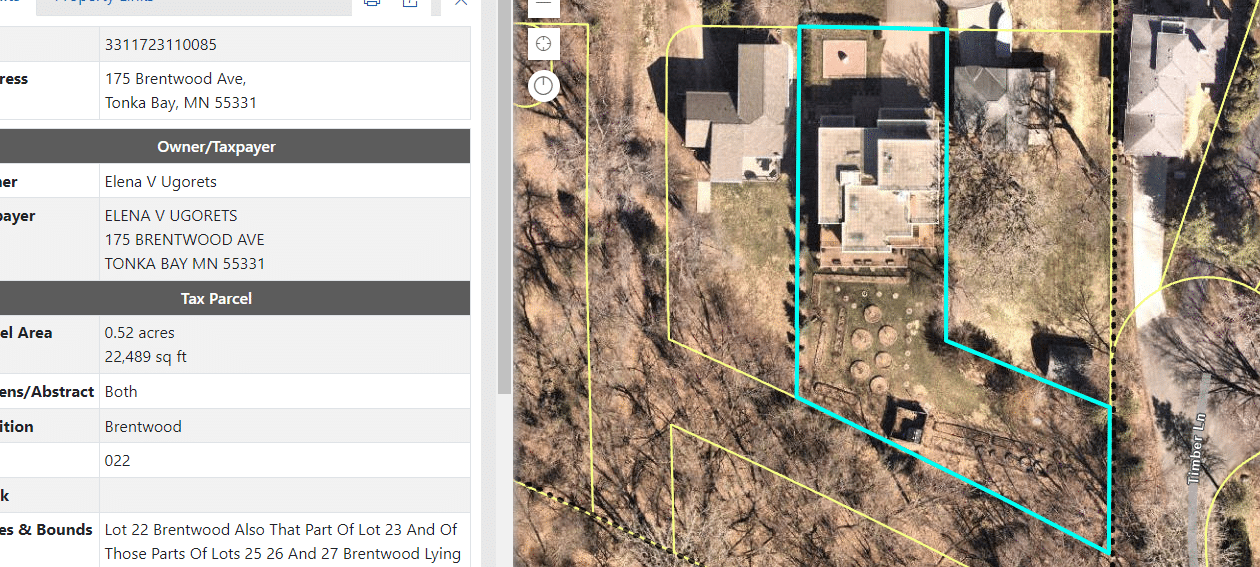This screenshot has width=1260, height=567.
Task: Click the 22,489 sq ft parcel area value
Action: [146, 357]
